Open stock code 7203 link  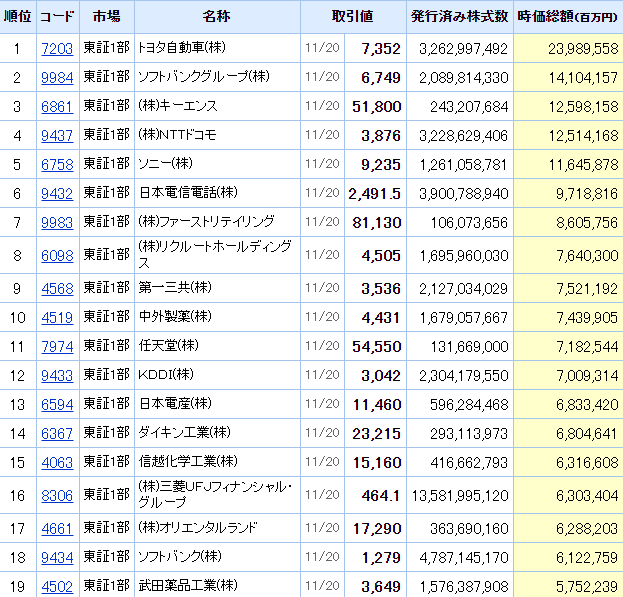pos(57,48)
